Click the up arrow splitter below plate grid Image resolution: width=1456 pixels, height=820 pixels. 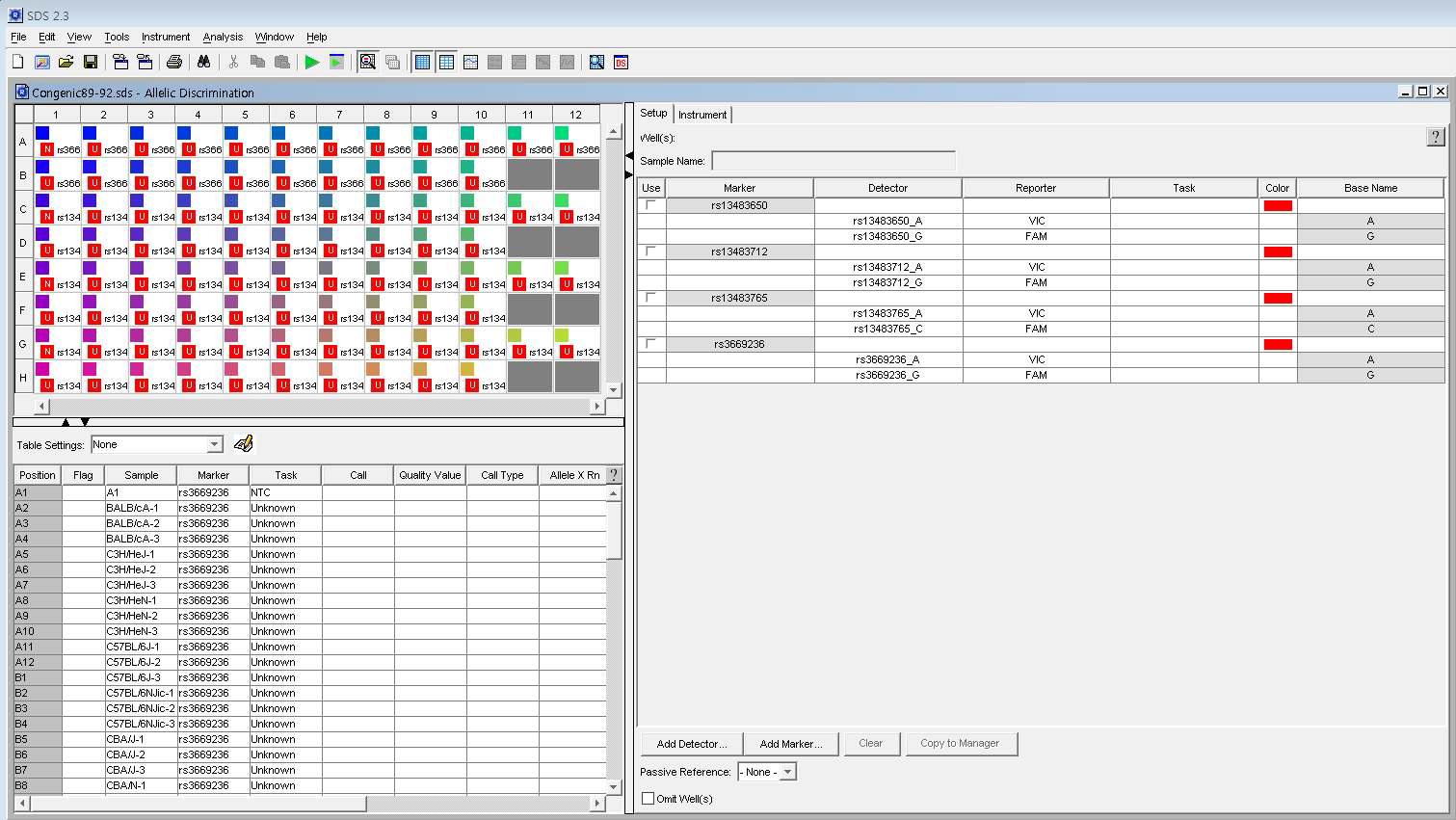click(x=66, y=422)
